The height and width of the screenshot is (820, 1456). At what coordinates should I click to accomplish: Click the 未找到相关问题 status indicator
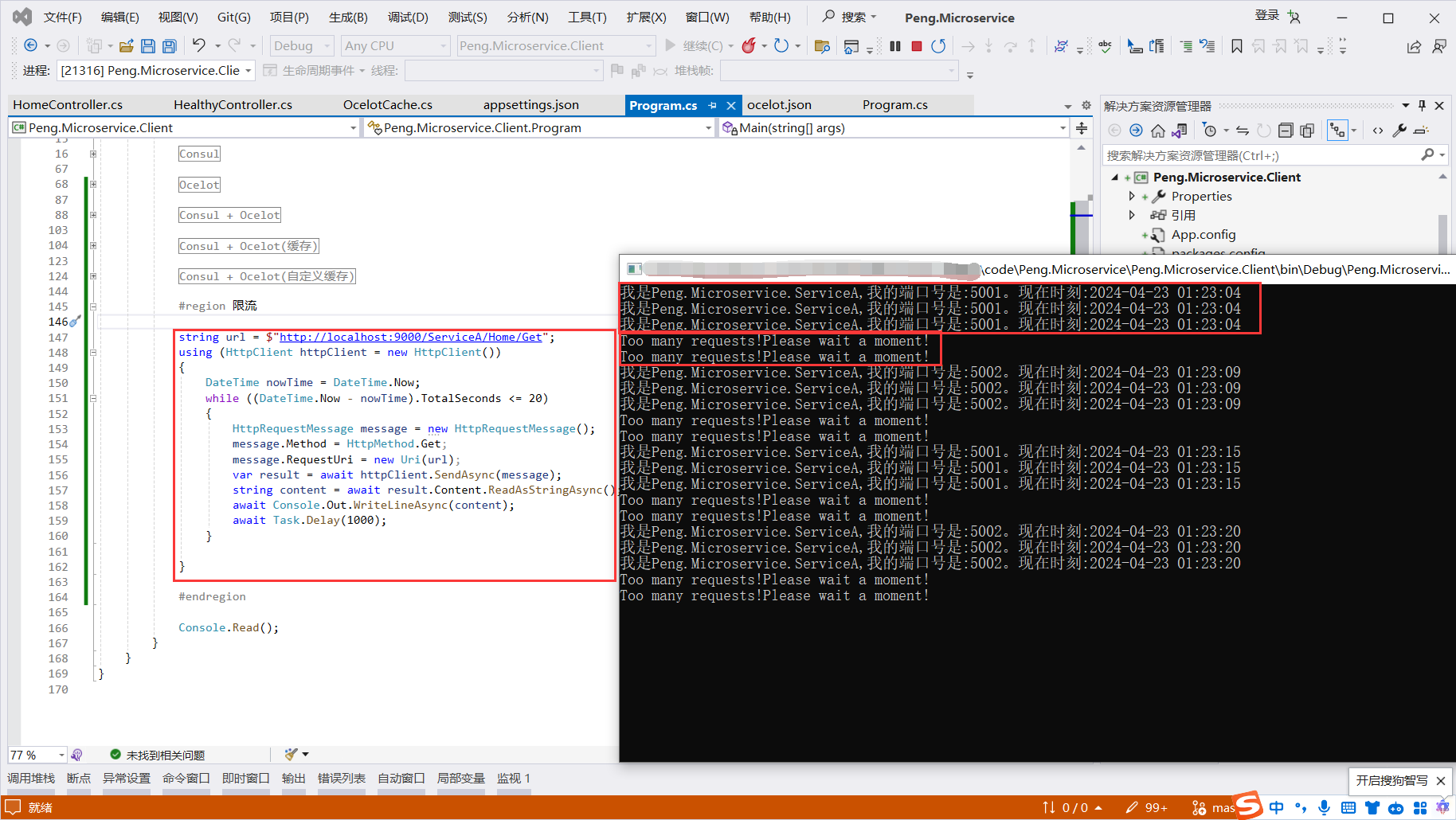coord(158,755)
